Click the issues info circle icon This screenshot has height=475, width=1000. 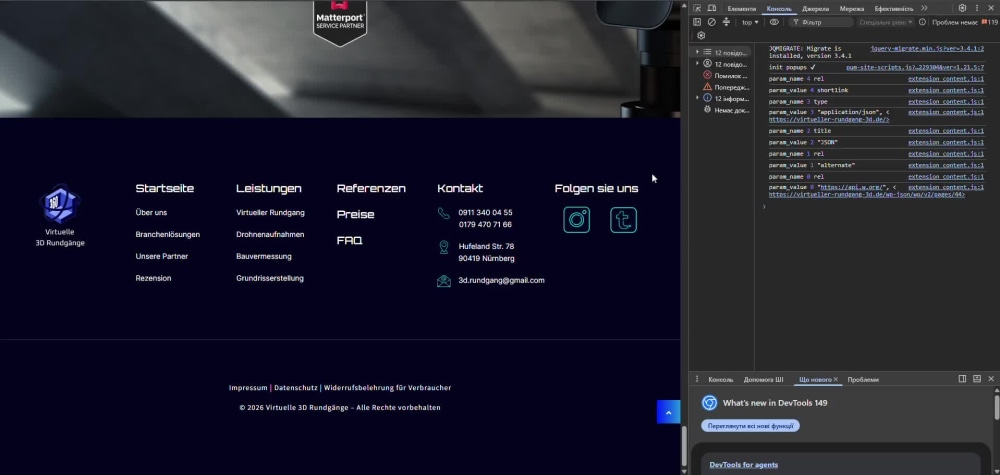click(x=922, y=22)
